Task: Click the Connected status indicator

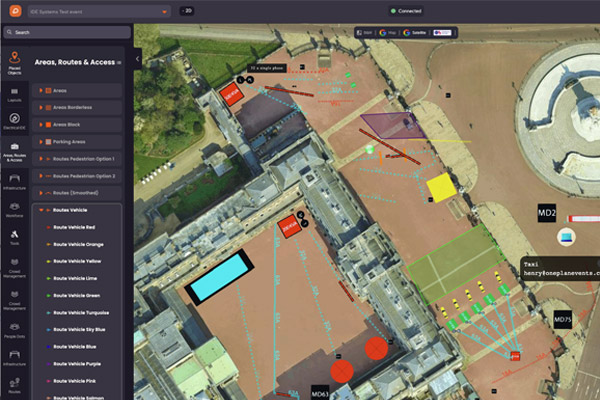Action: point(406,11)
